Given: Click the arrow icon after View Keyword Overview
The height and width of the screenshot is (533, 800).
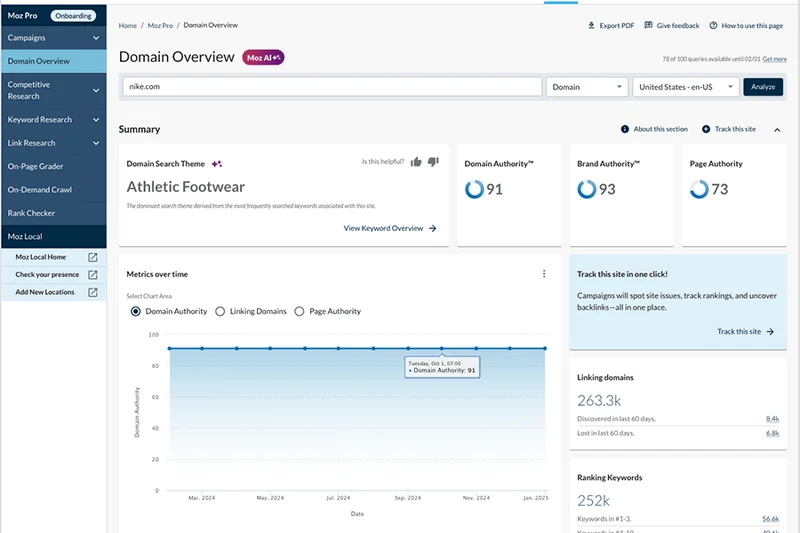Looking at the screenshot, I should point(433,228).
